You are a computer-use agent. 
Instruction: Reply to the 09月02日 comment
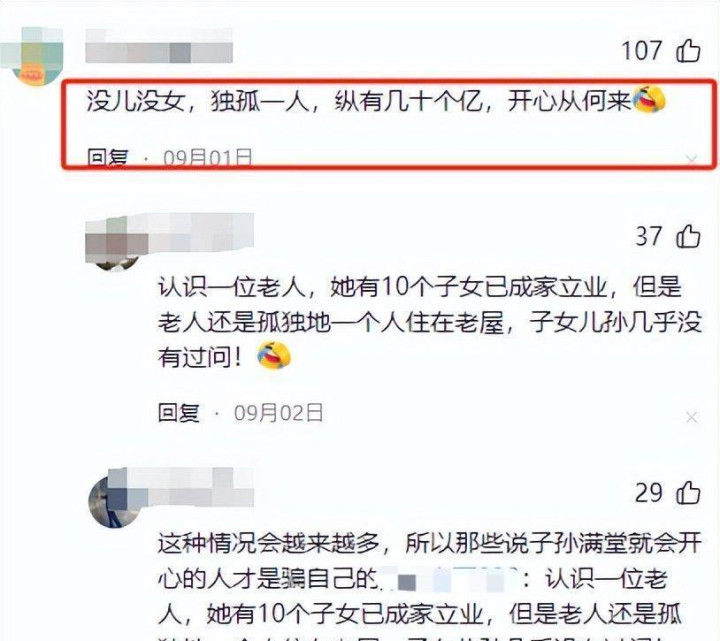[x=179, y=413]
